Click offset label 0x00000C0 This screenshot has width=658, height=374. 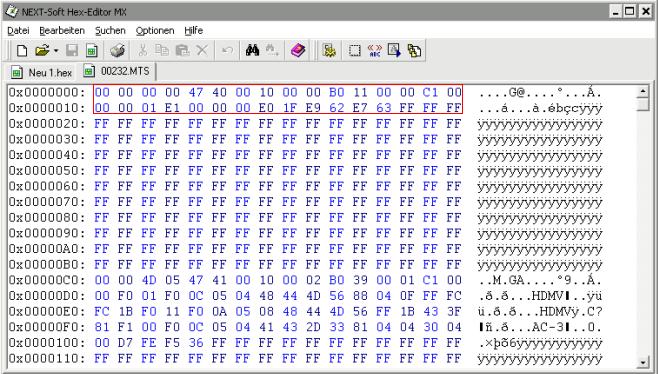click(47, 280)
